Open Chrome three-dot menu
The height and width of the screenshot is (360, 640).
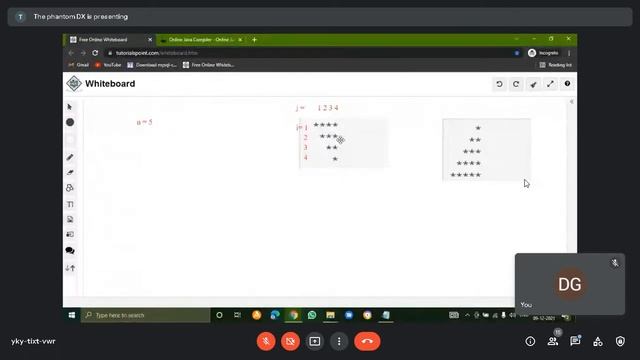click(x=569, y=53)
